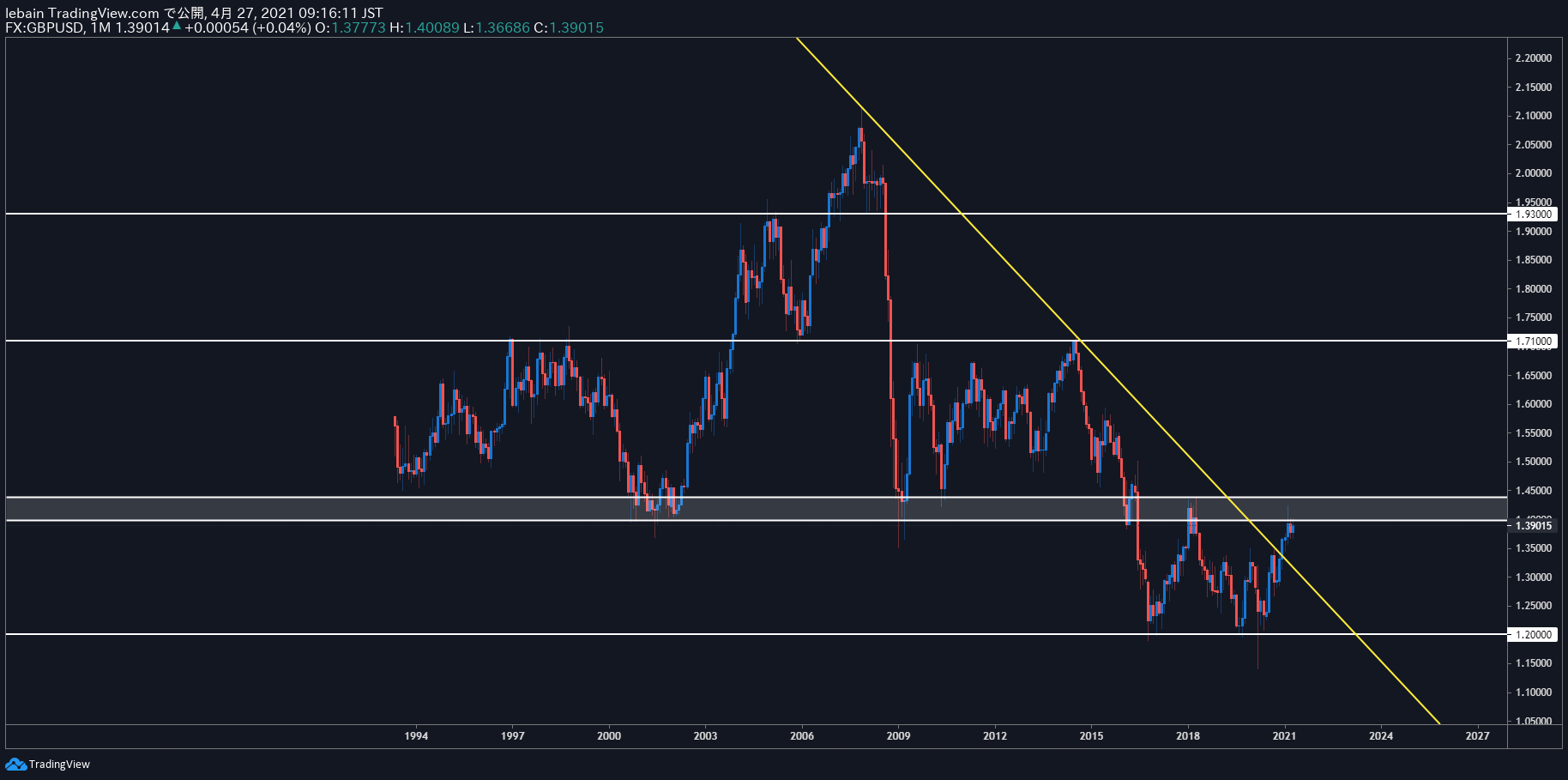
Task: Click the FX:GBPUSD symbol label
Action: [45, 27]
